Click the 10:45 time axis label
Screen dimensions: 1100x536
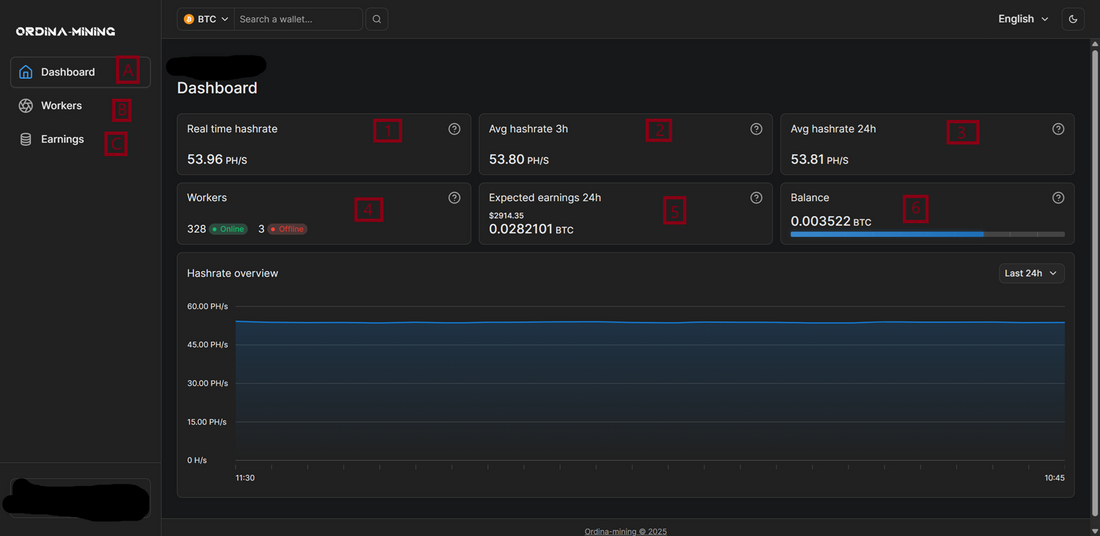coord(1054,478)
